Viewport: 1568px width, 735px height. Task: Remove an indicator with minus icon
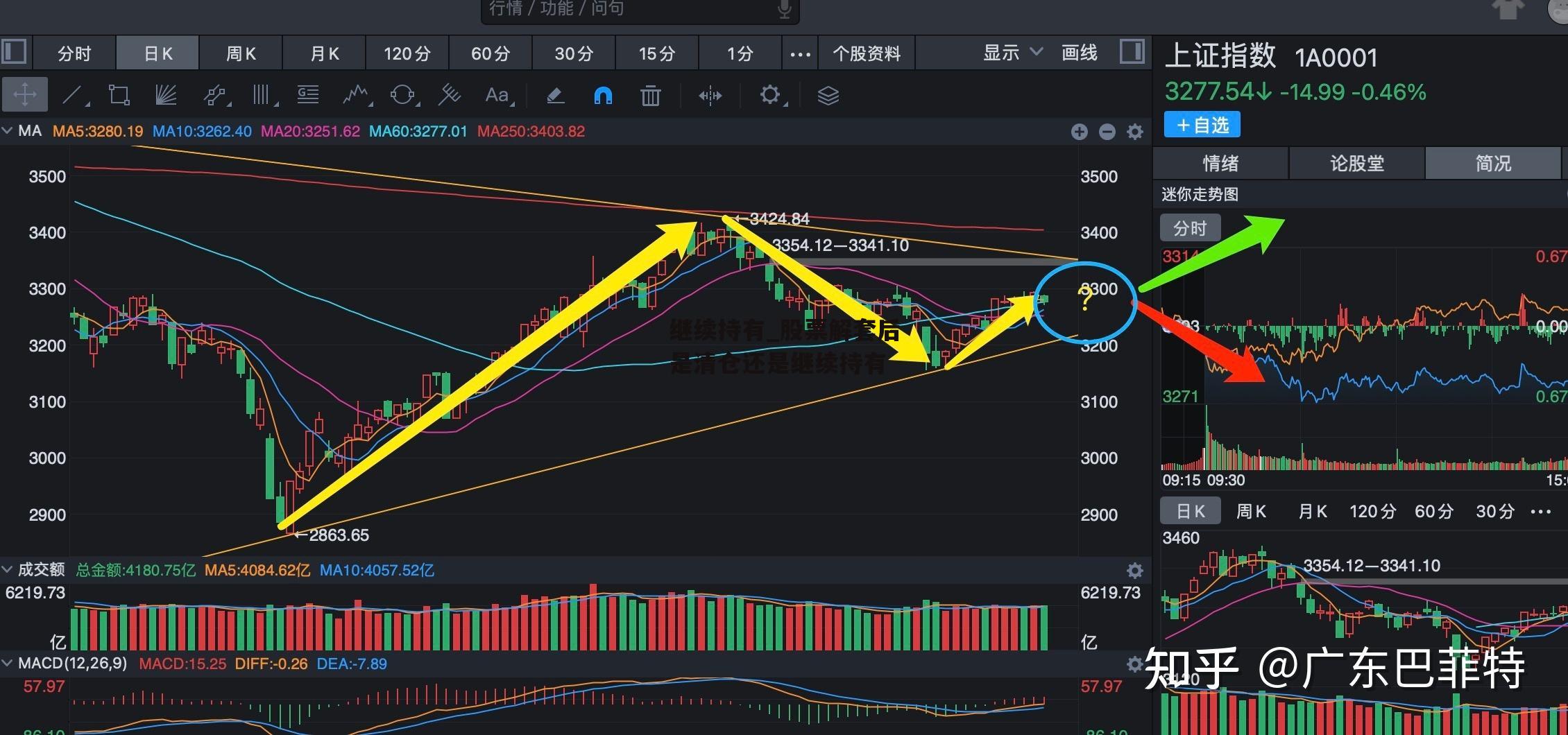[x=1107, y=132]
